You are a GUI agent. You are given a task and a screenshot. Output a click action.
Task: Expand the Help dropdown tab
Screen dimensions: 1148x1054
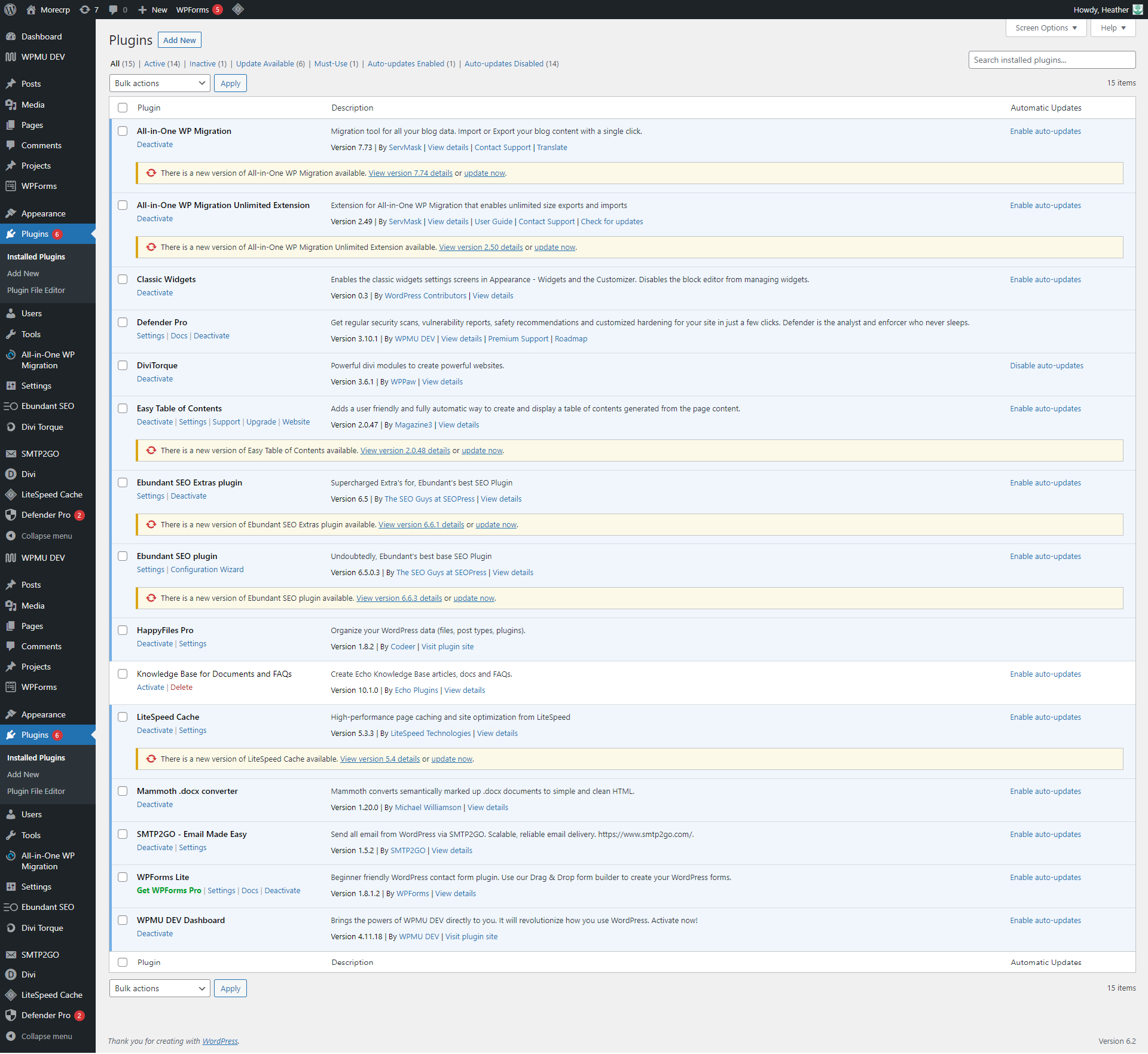tap(1113, 28)
